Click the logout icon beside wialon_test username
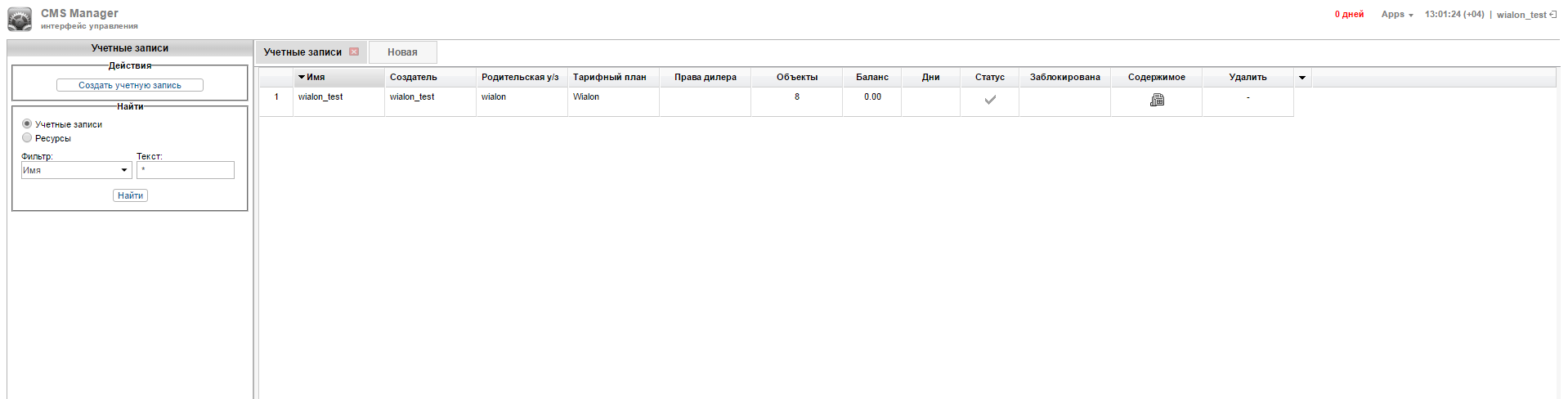Image resolution: width=1568 pixels, height=399 pixels. tap(1552, 14)
